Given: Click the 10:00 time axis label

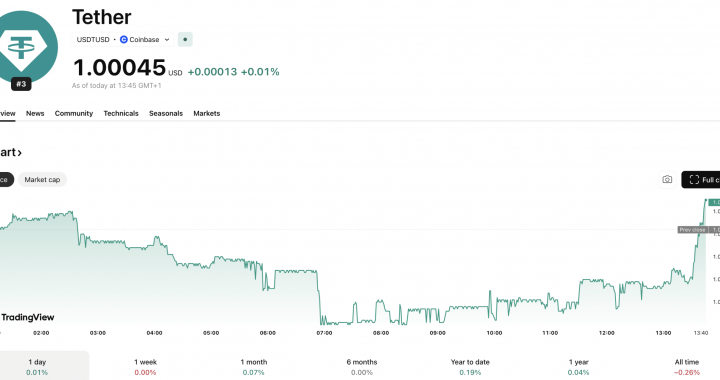Looking at the screenshot, I should coord(494,333).
